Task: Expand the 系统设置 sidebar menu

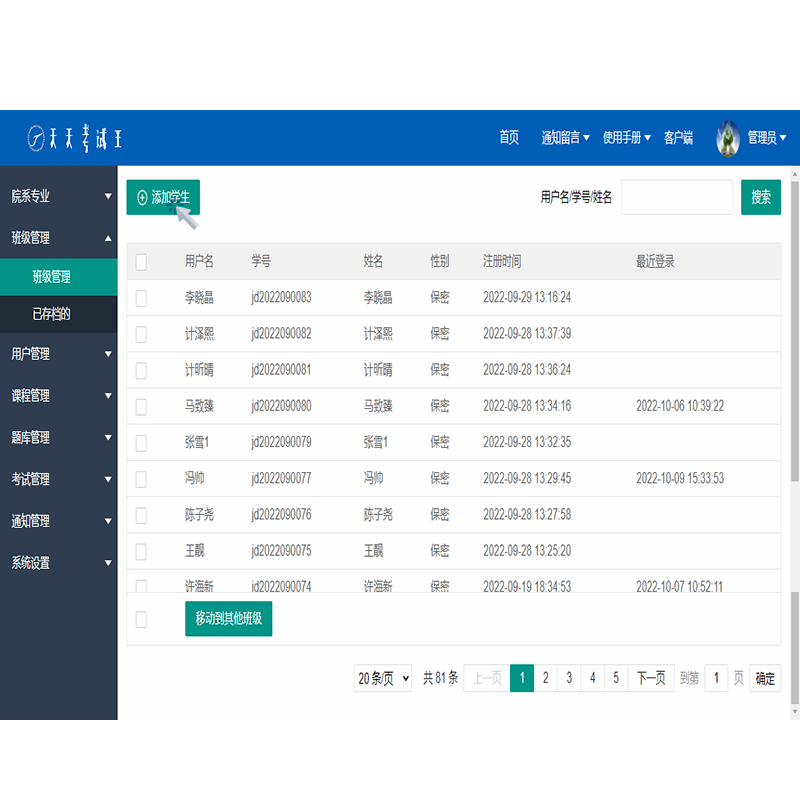Action: tap(59, 563)
